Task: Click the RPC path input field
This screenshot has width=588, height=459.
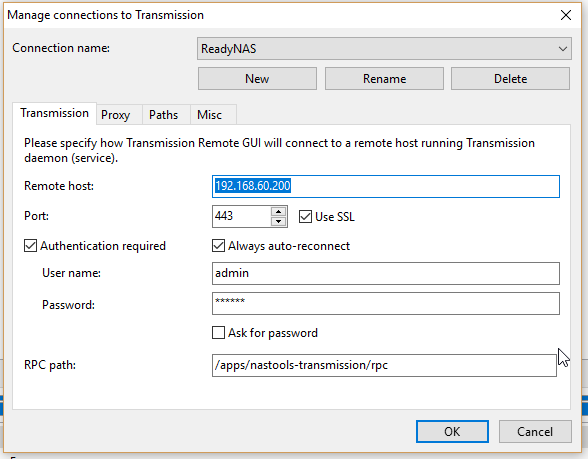Action: tap(384, 365)
